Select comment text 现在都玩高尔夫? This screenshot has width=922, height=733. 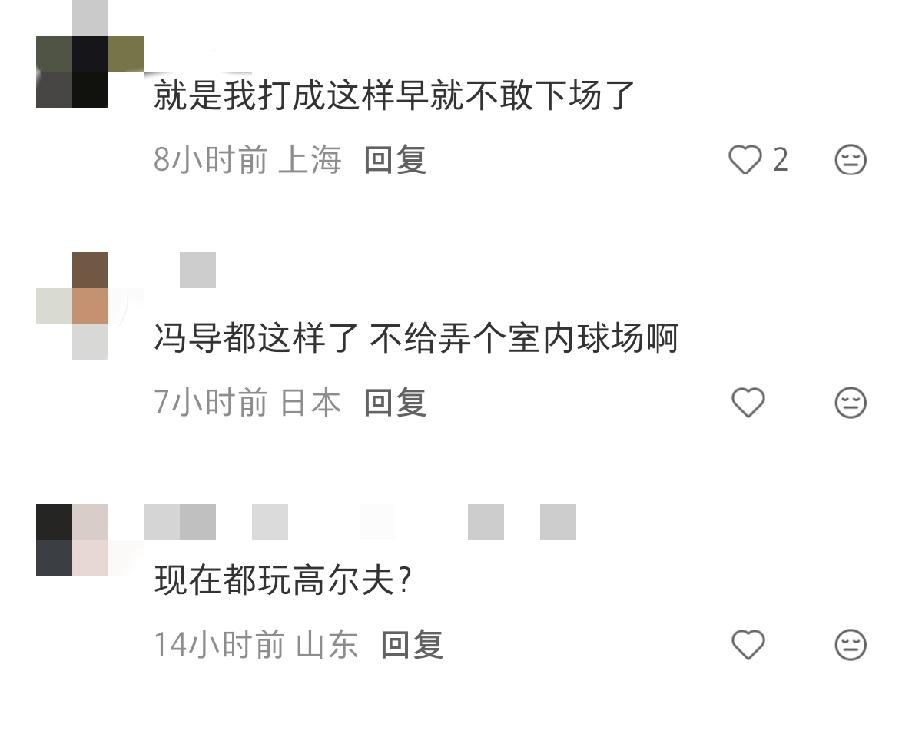282,580
